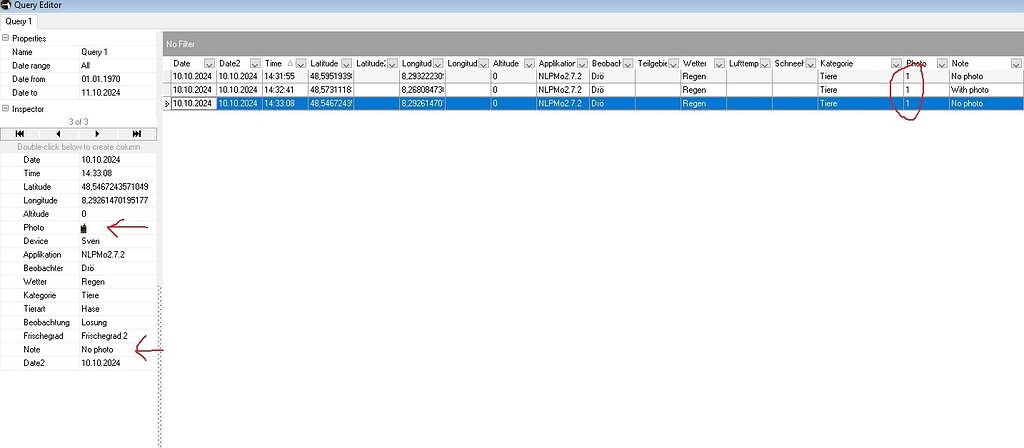The height and width of the screenshot is (448, 1024).
Task: Open the Beobachter column filter dropdown
Action: click(628, 63)
